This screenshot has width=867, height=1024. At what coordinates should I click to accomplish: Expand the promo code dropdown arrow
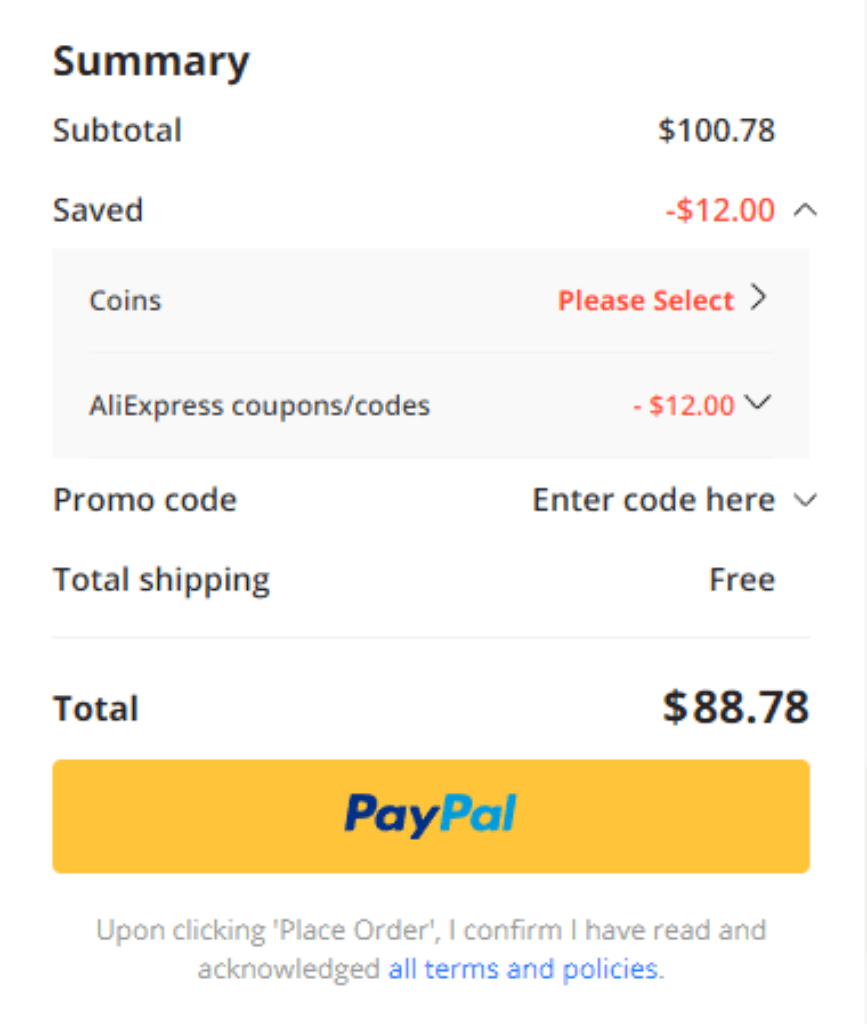coord(806,501)
